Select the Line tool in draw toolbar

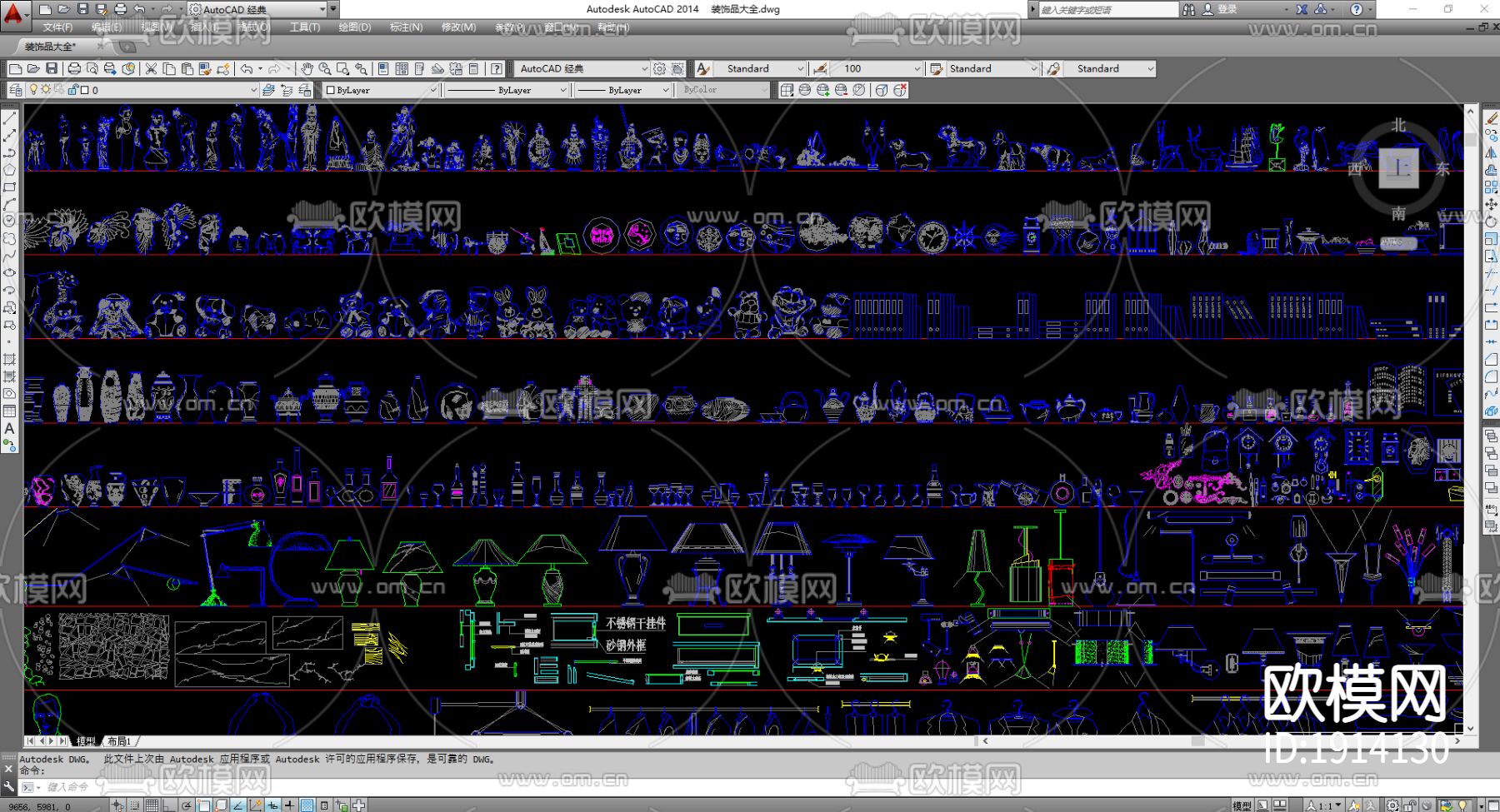coord(10,118)
